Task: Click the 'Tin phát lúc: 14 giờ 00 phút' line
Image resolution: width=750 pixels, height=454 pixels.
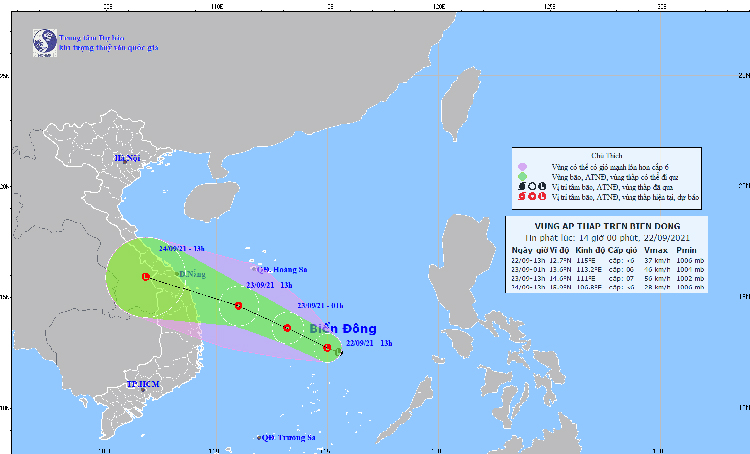Action: [x=607, y=238]
